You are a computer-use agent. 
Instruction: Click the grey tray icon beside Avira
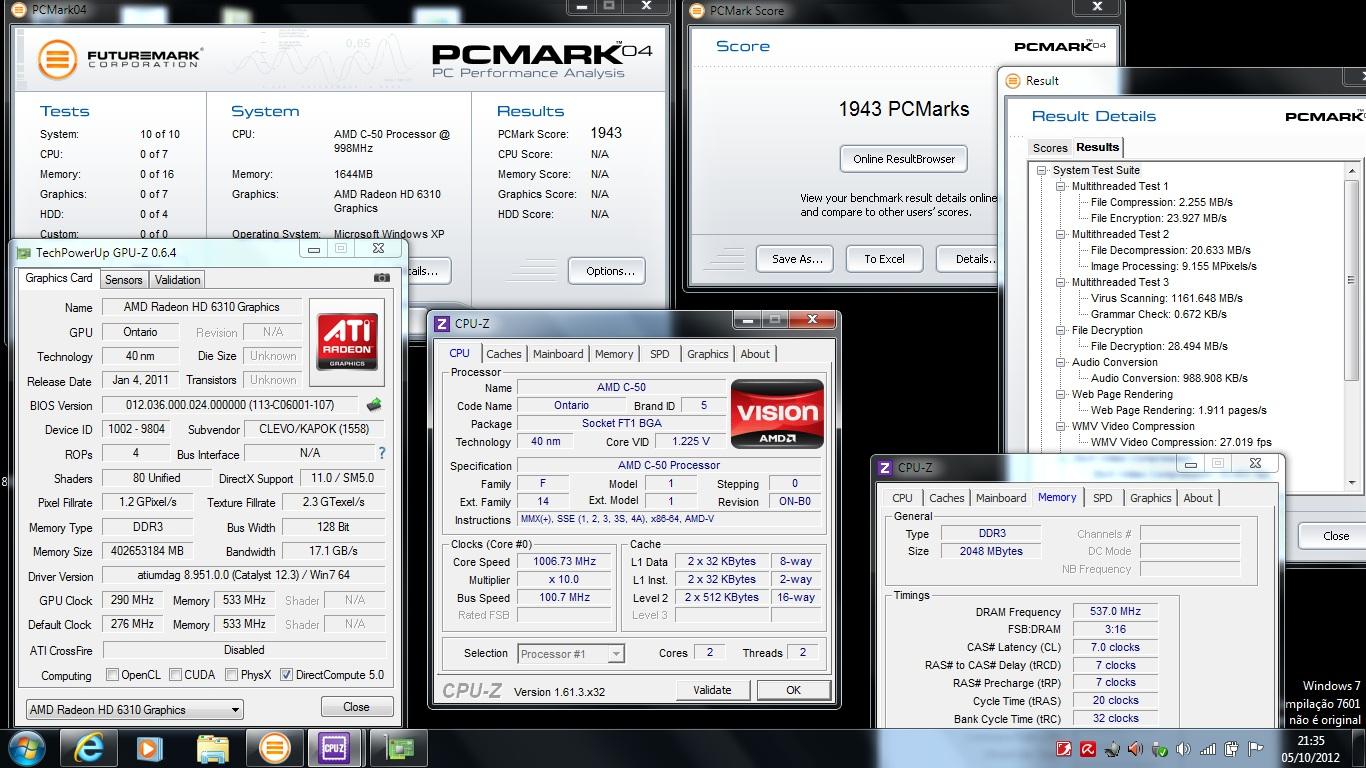tap(1111, 749)
